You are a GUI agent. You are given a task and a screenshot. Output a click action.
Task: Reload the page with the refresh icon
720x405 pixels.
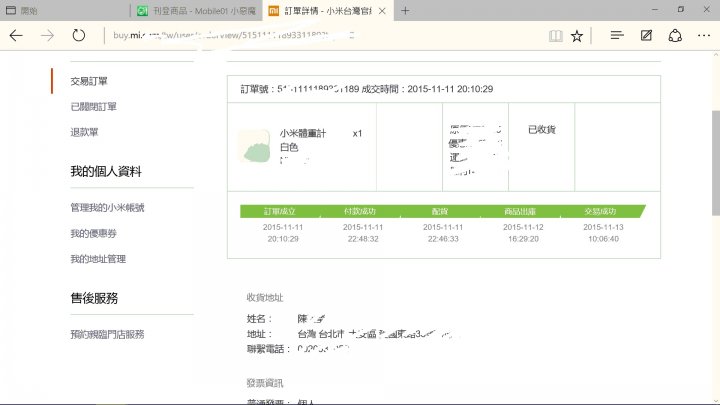(79, 35)
